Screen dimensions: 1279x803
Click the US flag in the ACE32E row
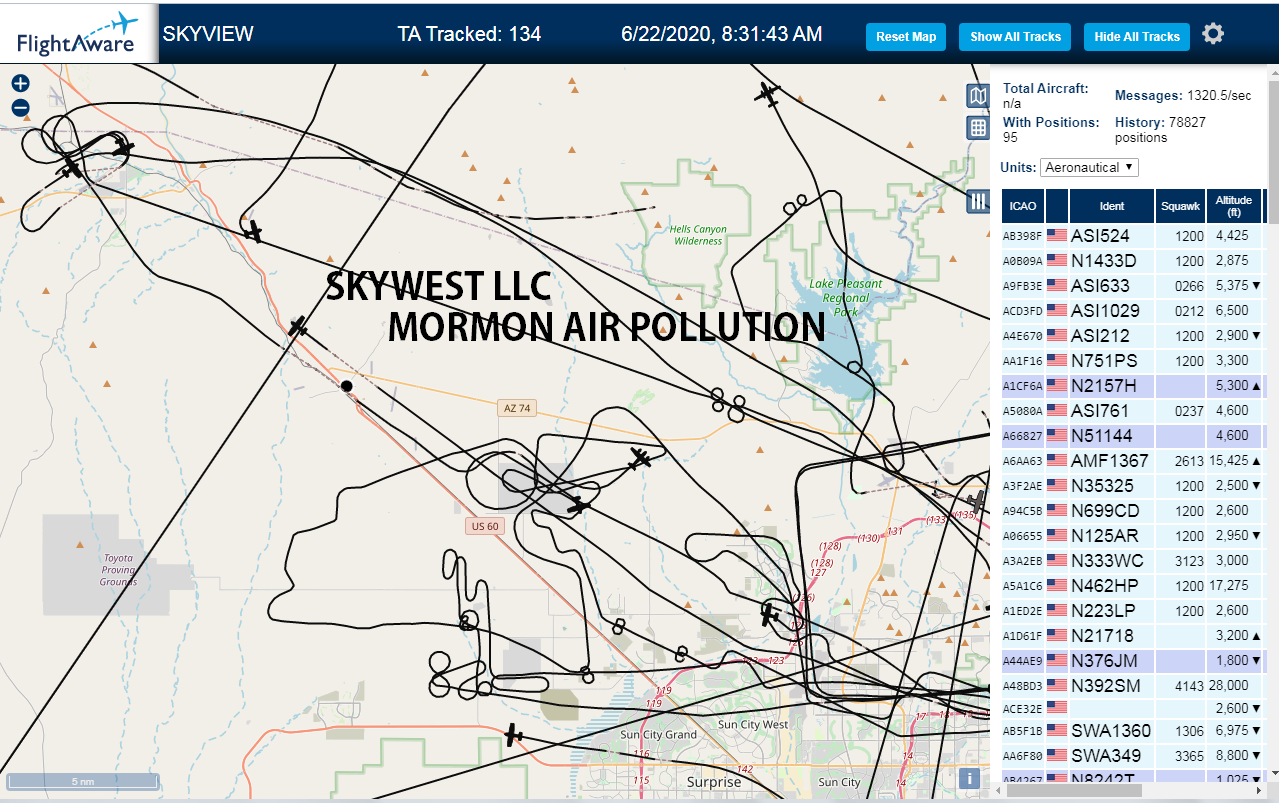(x=1057, y=708)
